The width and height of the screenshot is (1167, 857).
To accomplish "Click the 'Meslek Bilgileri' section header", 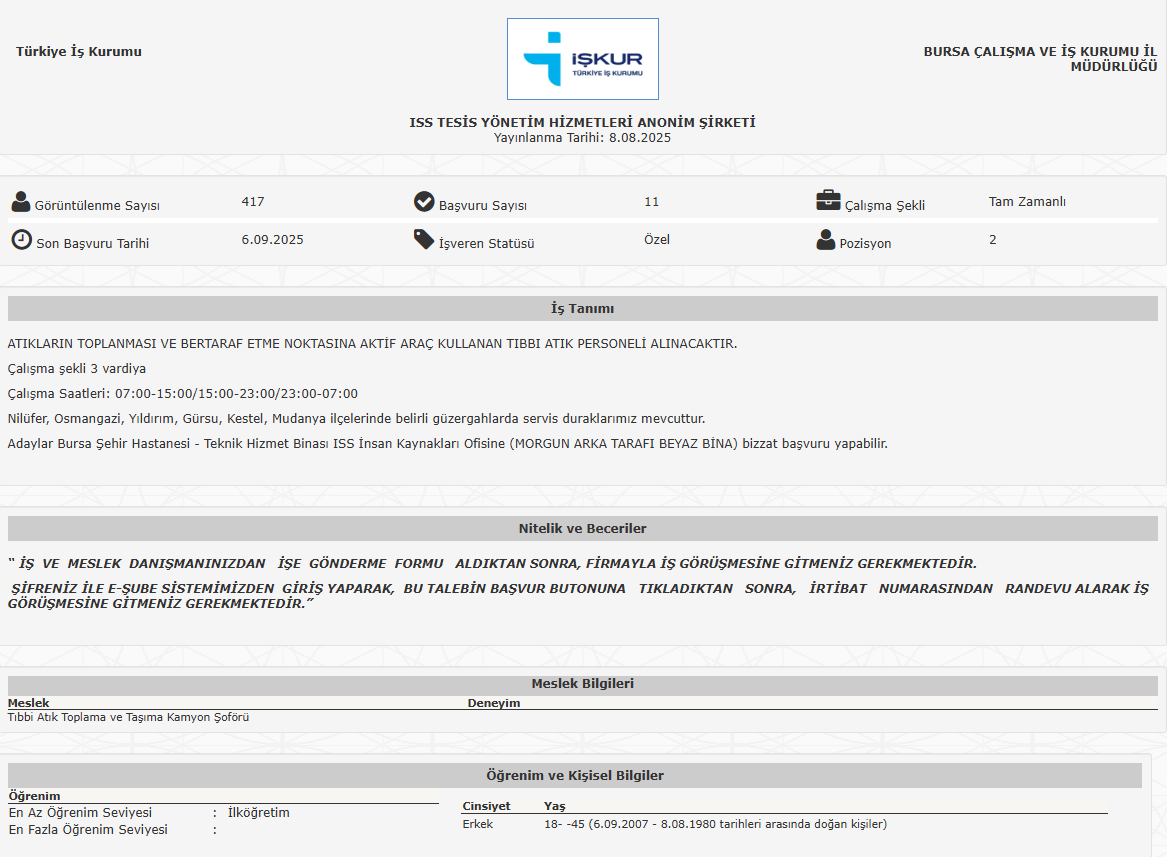I will pos(583,684).
